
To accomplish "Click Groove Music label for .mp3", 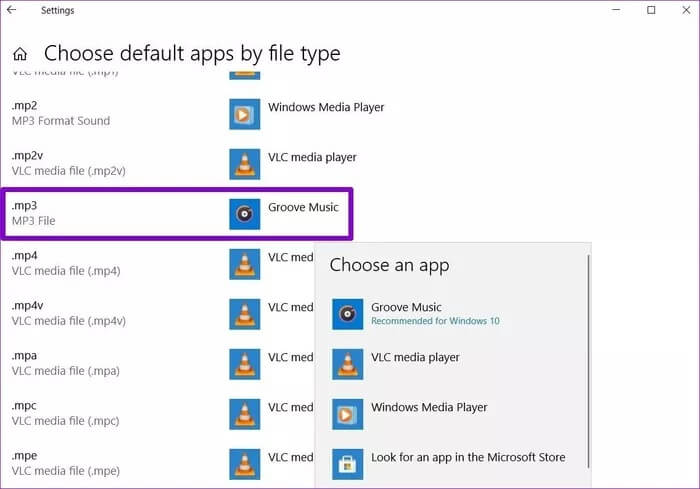I will [303, 207].
